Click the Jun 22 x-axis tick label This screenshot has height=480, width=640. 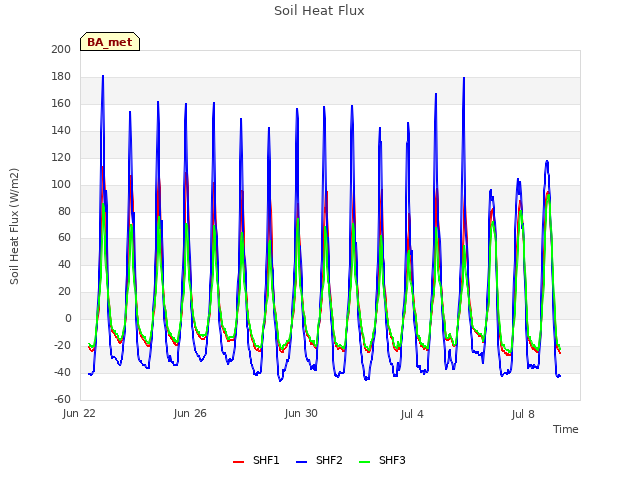79,413
